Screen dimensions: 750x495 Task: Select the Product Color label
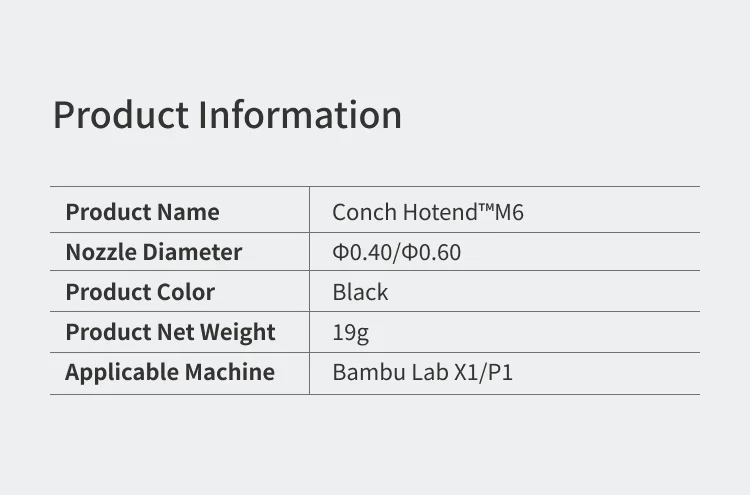[140, 292]
